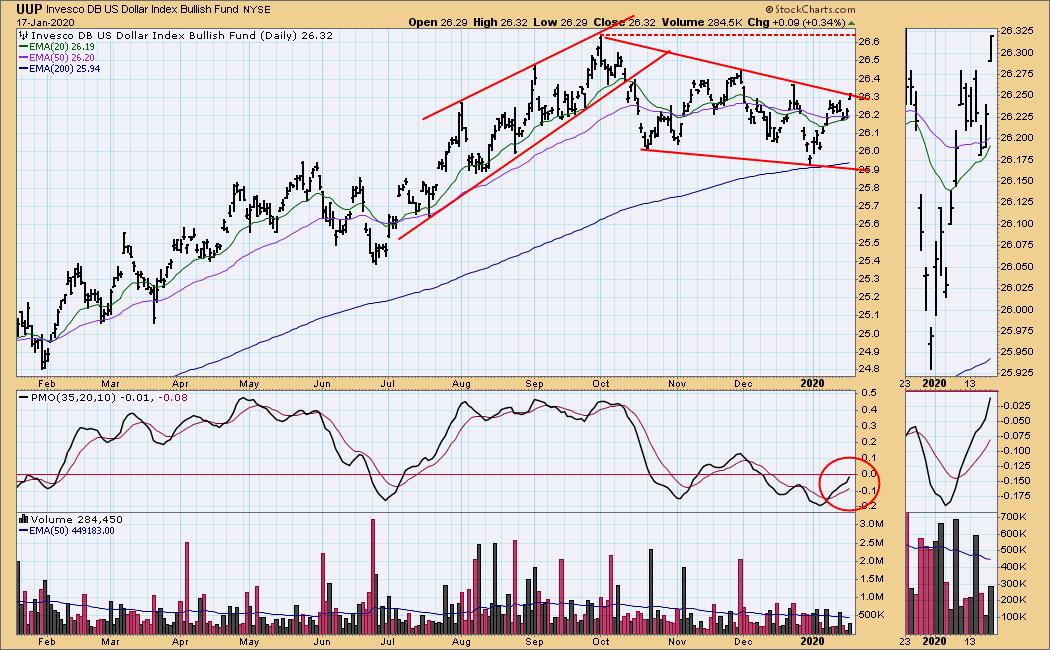Select the Low 26.29 value
Viewport: 1050px width, 650px height.
(560, 22)
